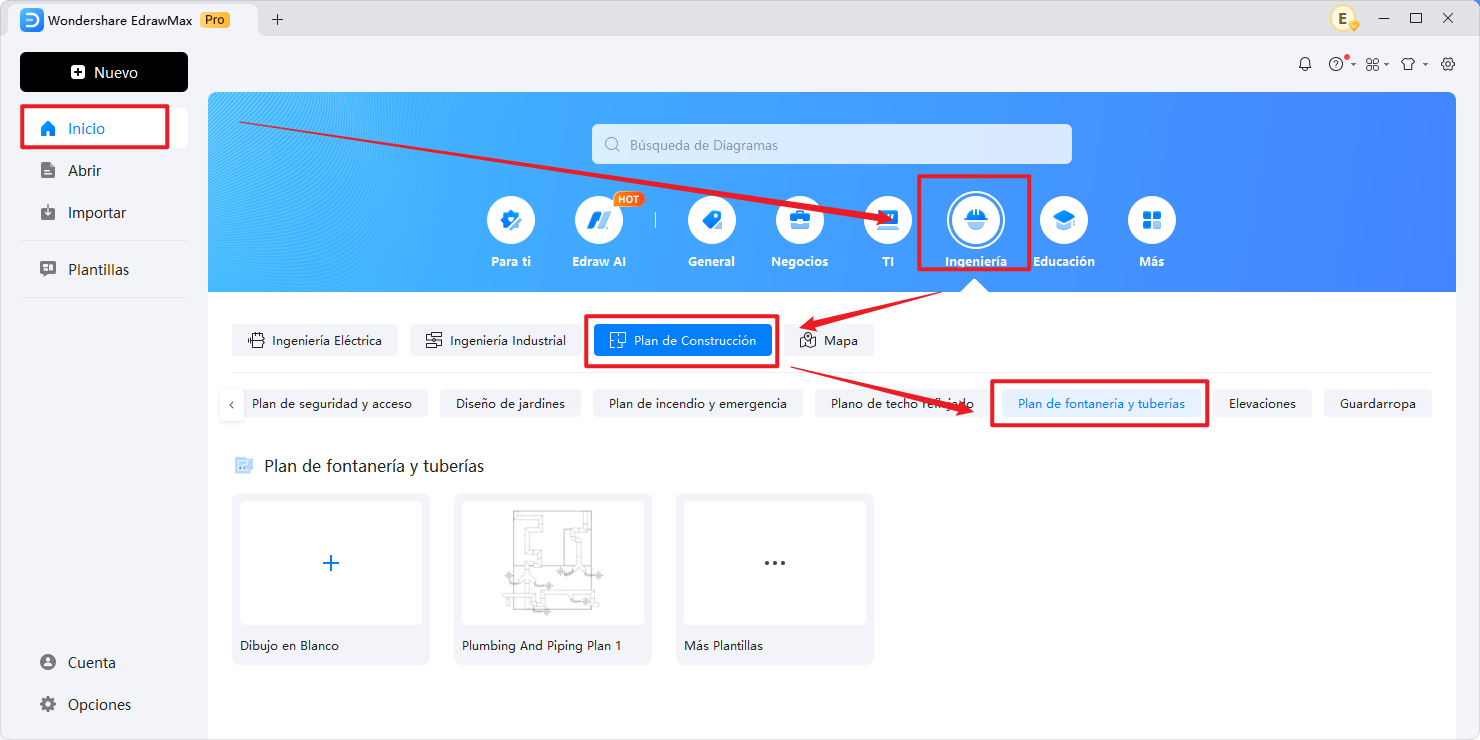Click the notification bell icon

[x=1305, y=64]
